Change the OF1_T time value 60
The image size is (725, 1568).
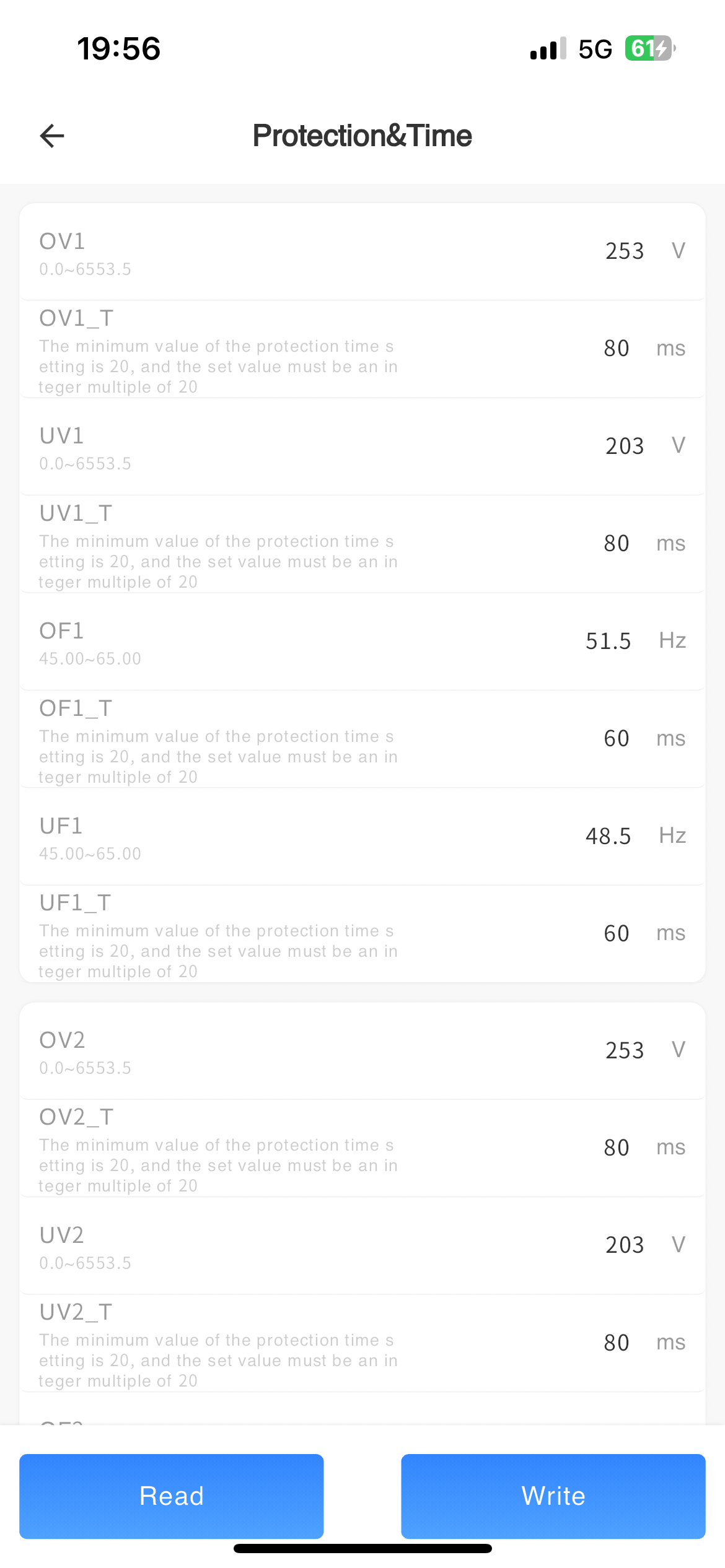pos(616,739)
